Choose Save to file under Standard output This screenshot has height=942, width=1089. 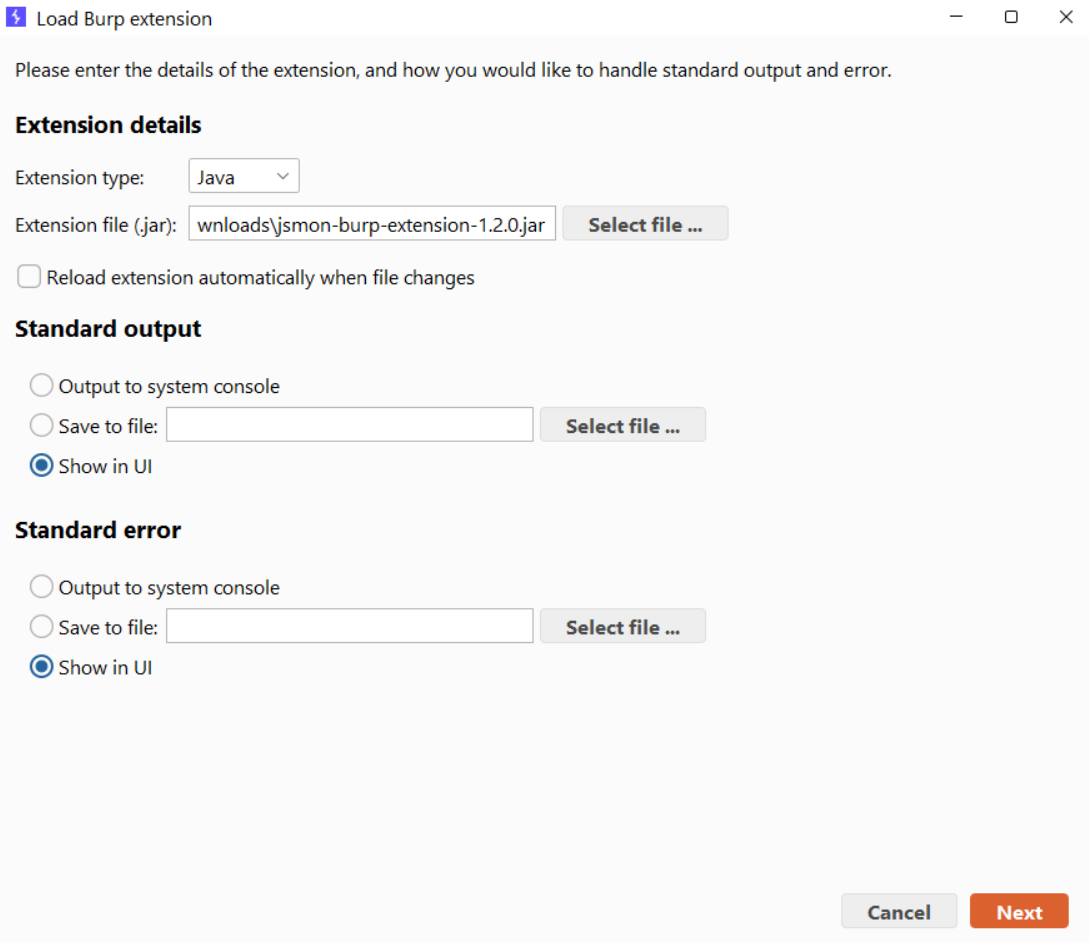point(41,426)
